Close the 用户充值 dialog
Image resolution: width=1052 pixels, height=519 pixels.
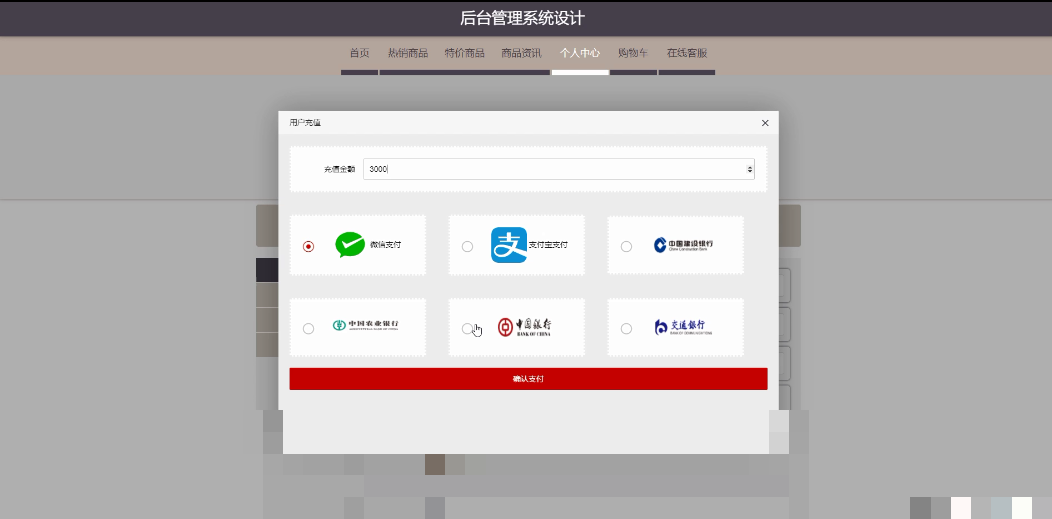(765, 123)
